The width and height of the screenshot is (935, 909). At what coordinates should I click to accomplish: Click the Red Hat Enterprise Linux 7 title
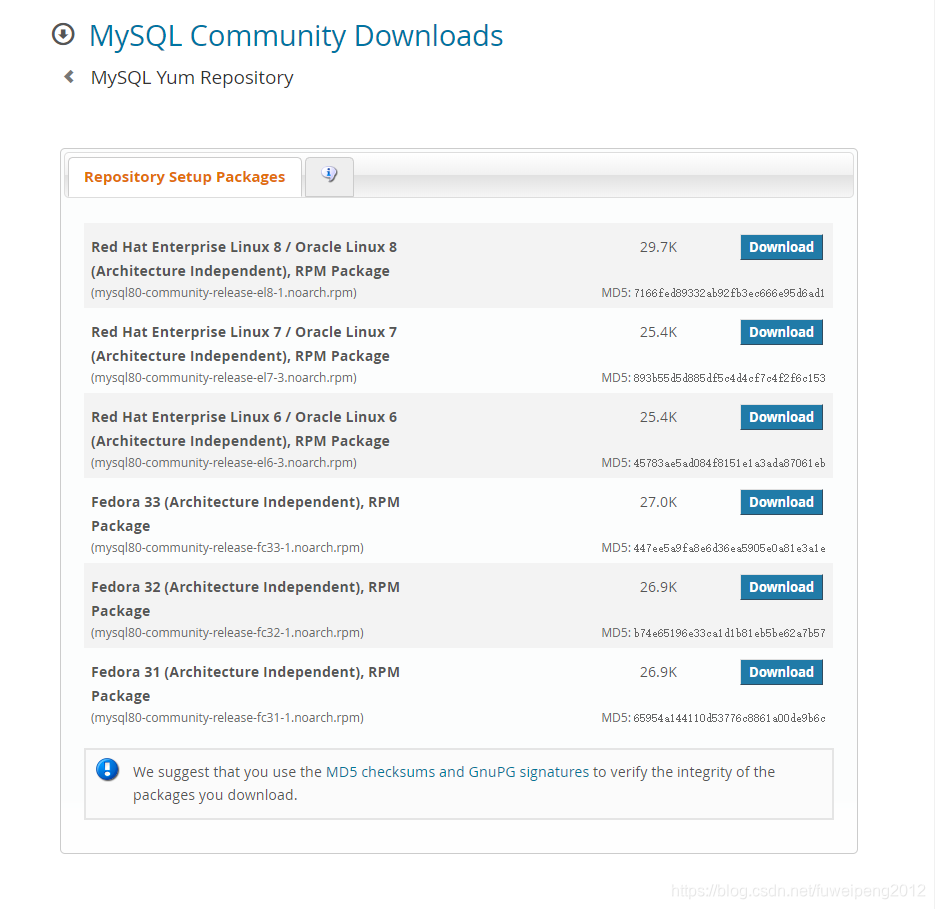(x=244, y=344)
